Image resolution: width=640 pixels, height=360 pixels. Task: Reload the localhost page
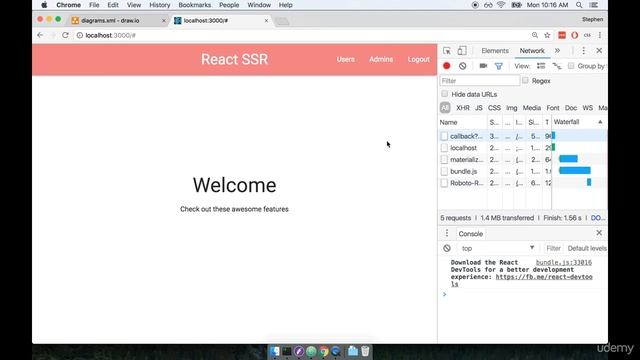(65, 35)
